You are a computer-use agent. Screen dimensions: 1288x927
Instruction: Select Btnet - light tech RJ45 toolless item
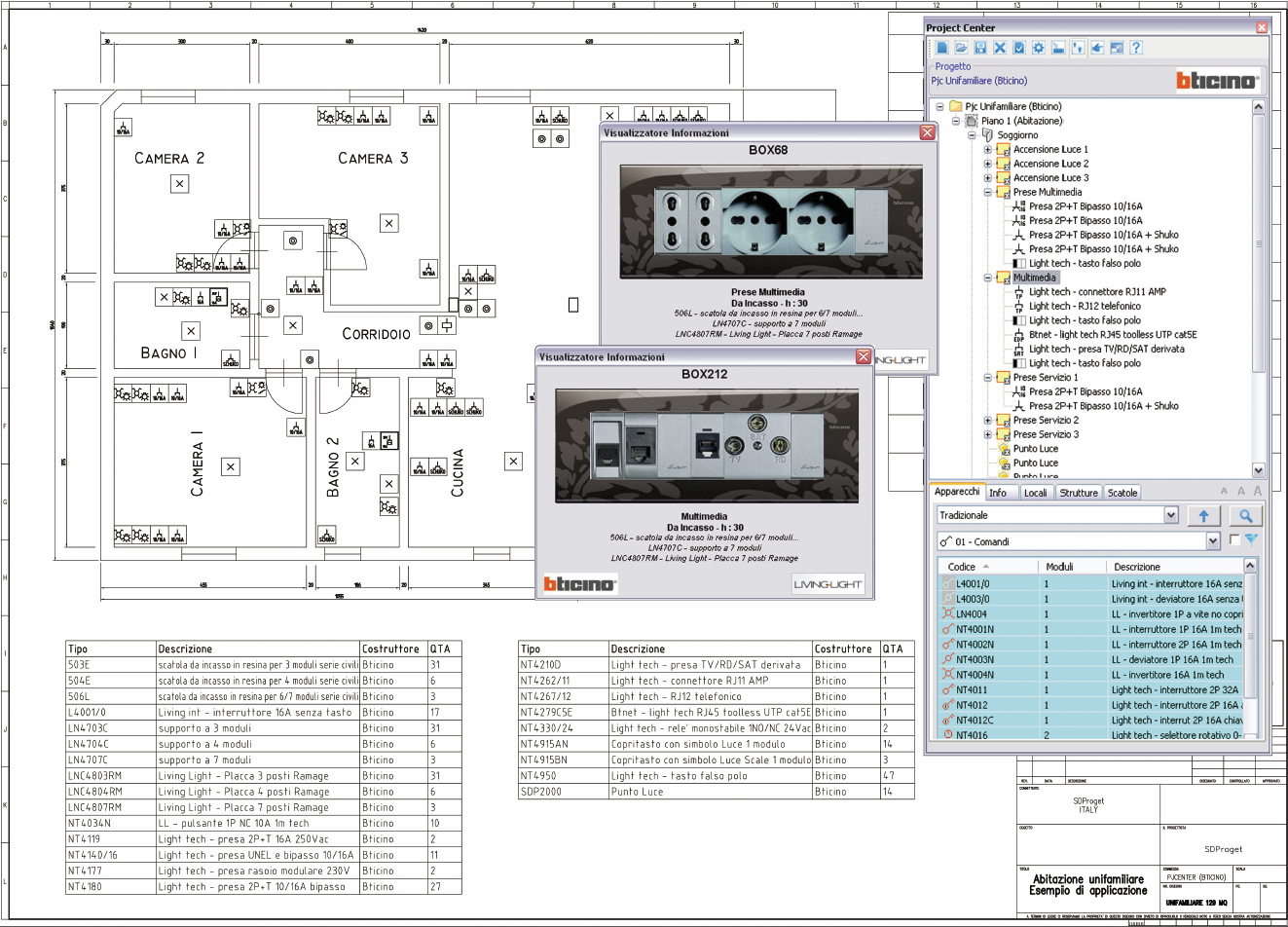(1113, 335)
